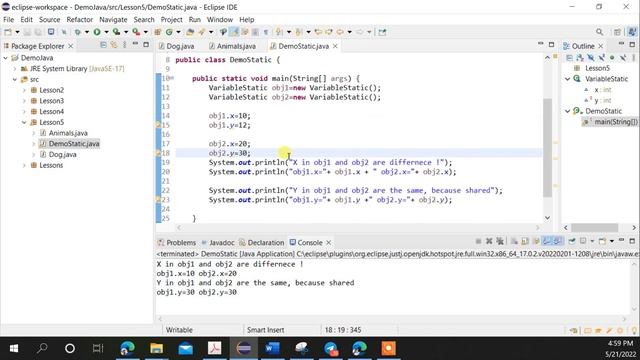Viewport: 640px width, 360px height.
Task: Open the File menu
Action: [9, 20]
